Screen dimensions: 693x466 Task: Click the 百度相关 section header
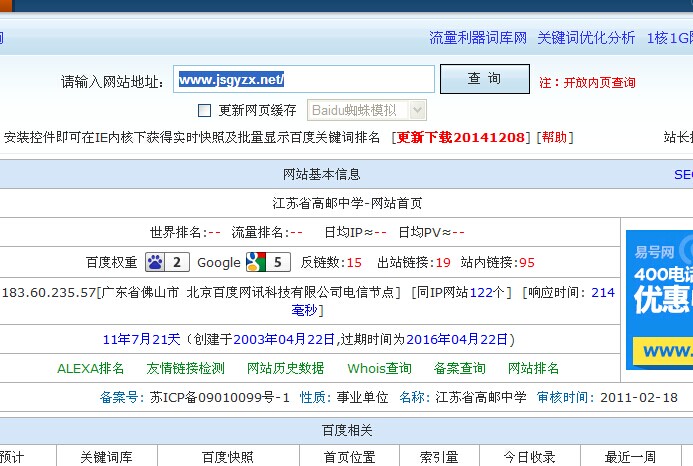347,430
